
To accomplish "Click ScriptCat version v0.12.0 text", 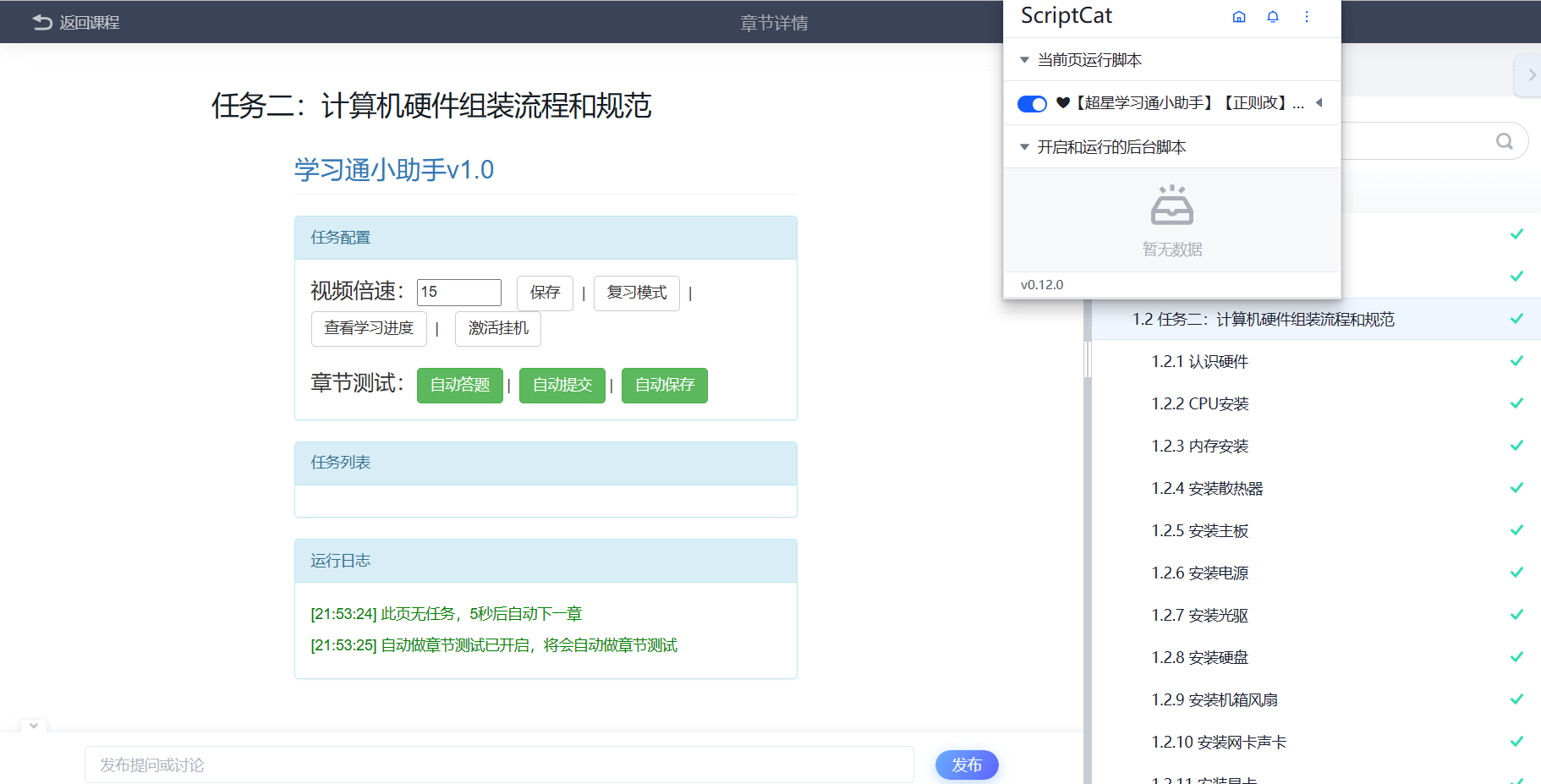I will [1042, 285].
